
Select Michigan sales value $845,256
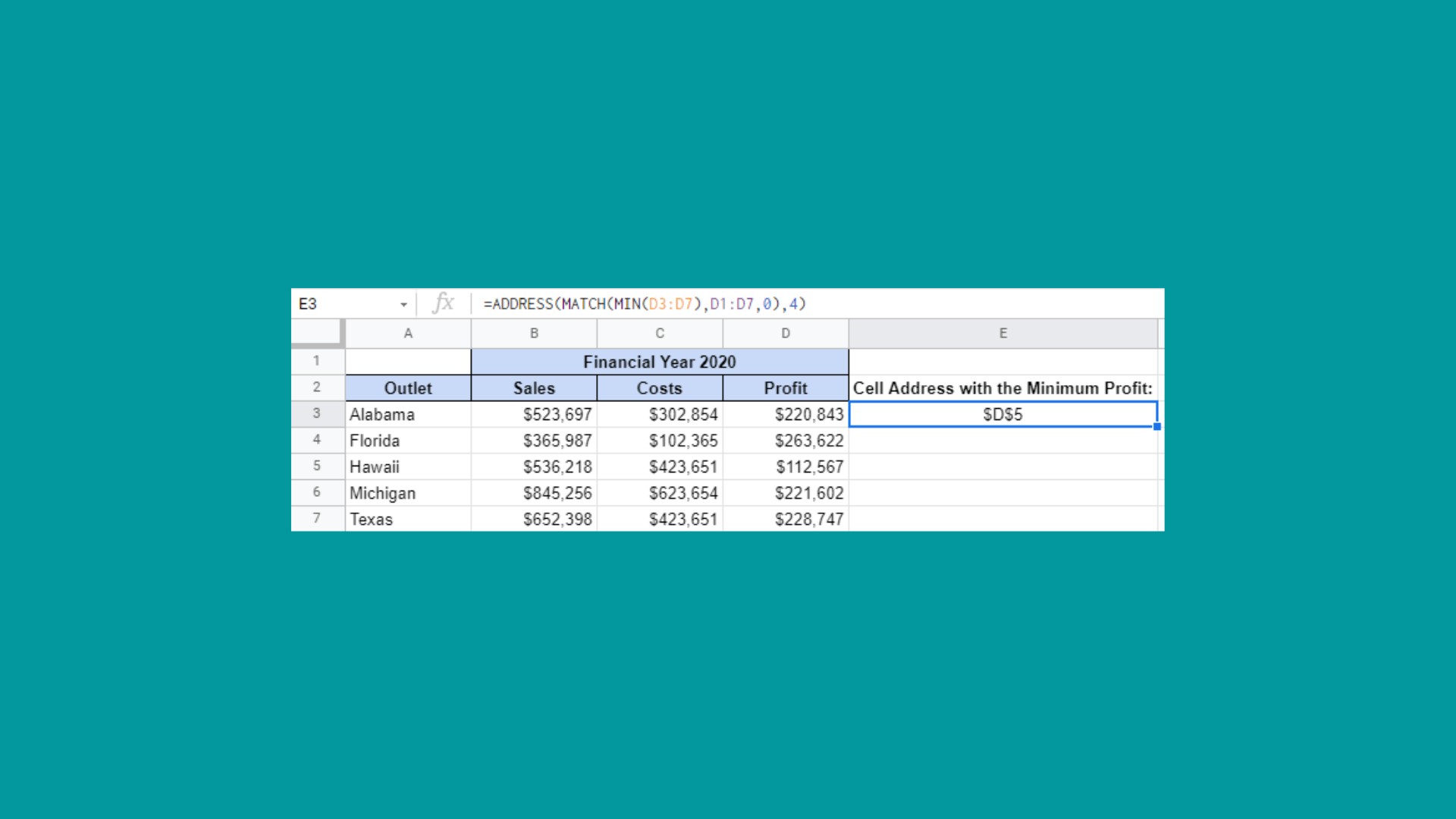click(x=534, y=494)
